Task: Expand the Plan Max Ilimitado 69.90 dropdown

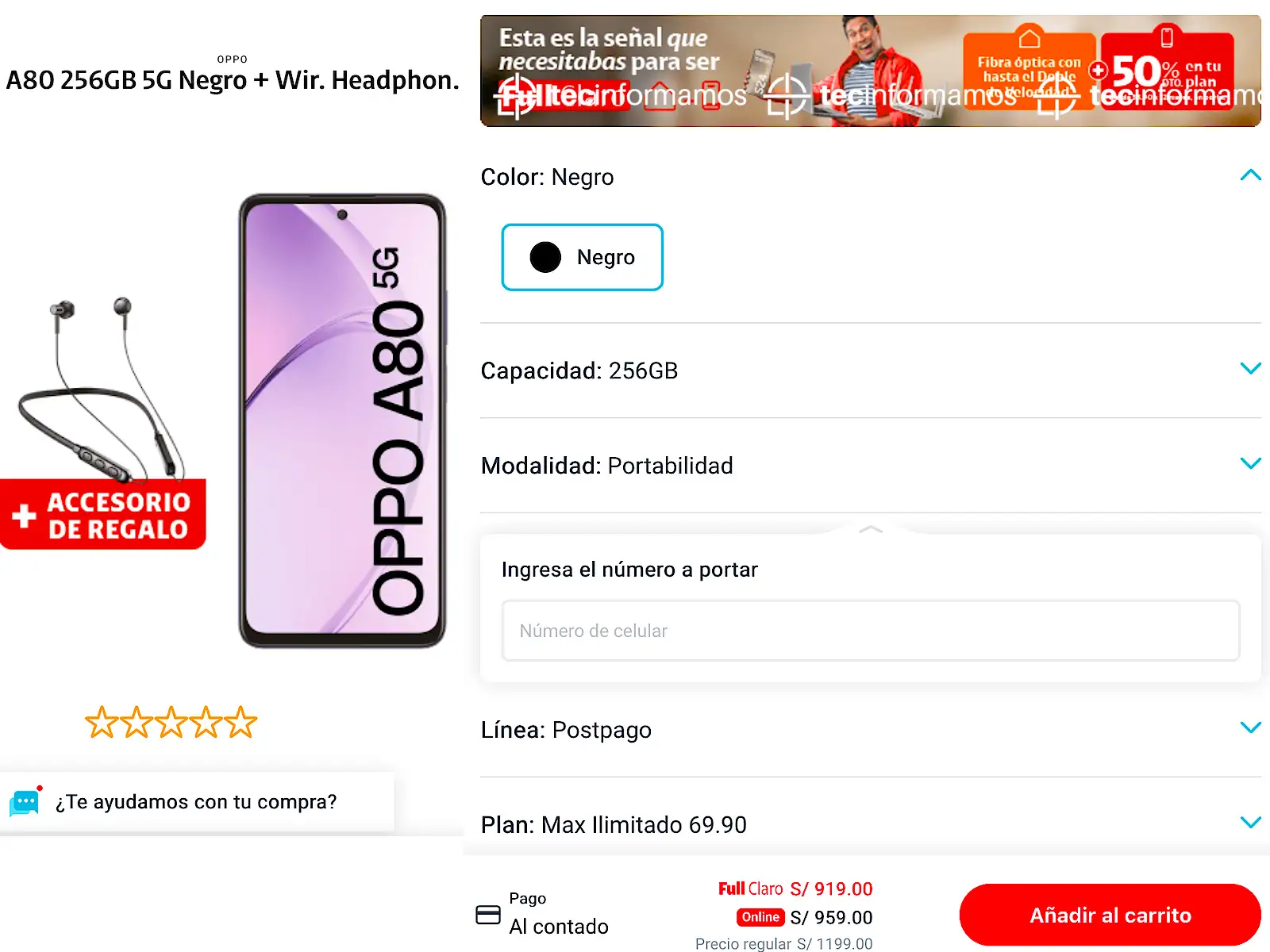Action: 871,824
